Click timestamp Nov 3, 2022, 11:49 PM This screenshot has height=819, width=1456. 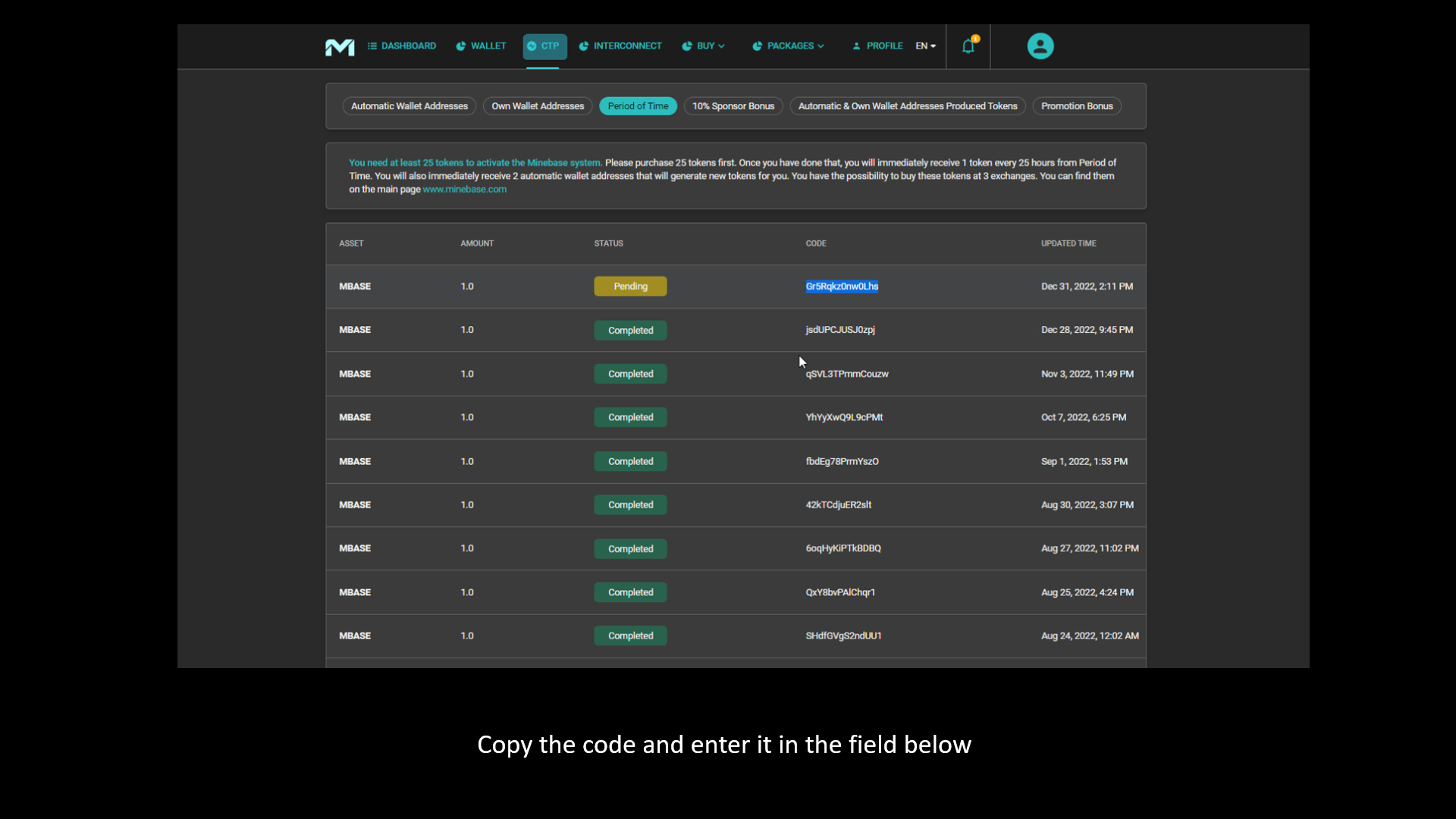pos(1087,374)
